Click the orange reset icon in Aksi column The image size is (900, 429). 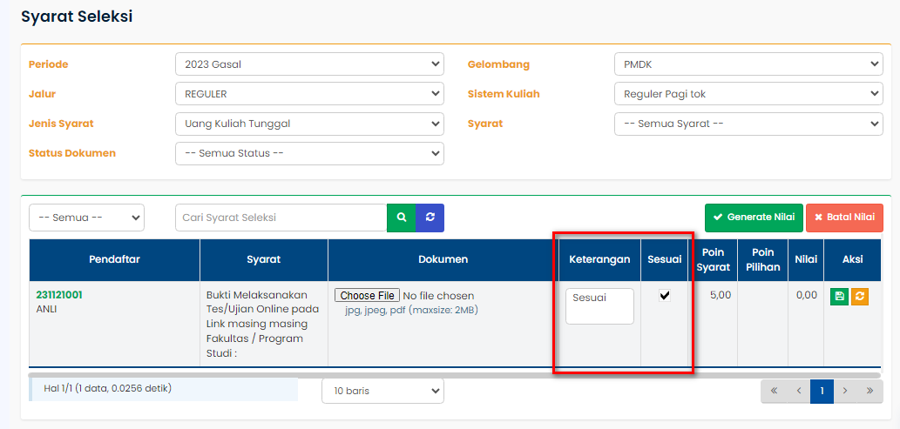click(860, 296)
